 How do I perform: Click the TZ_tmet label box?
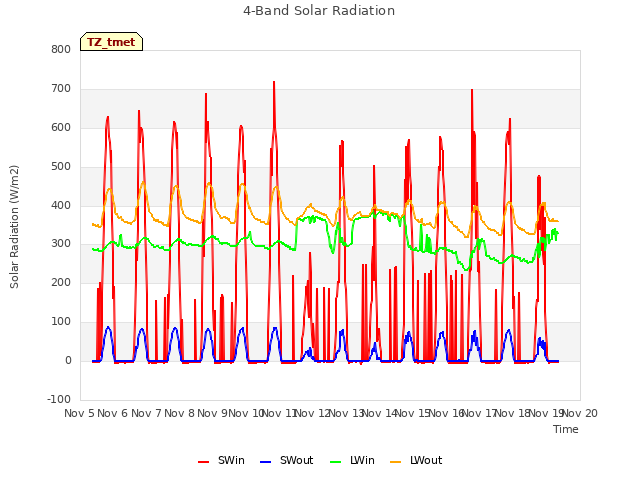click(111, 42)
